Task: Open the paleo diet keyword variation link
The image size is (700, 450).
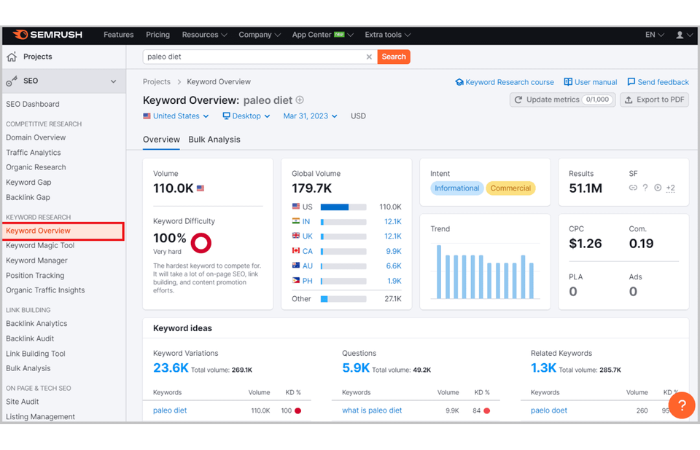Action: (x=170, y=411)
